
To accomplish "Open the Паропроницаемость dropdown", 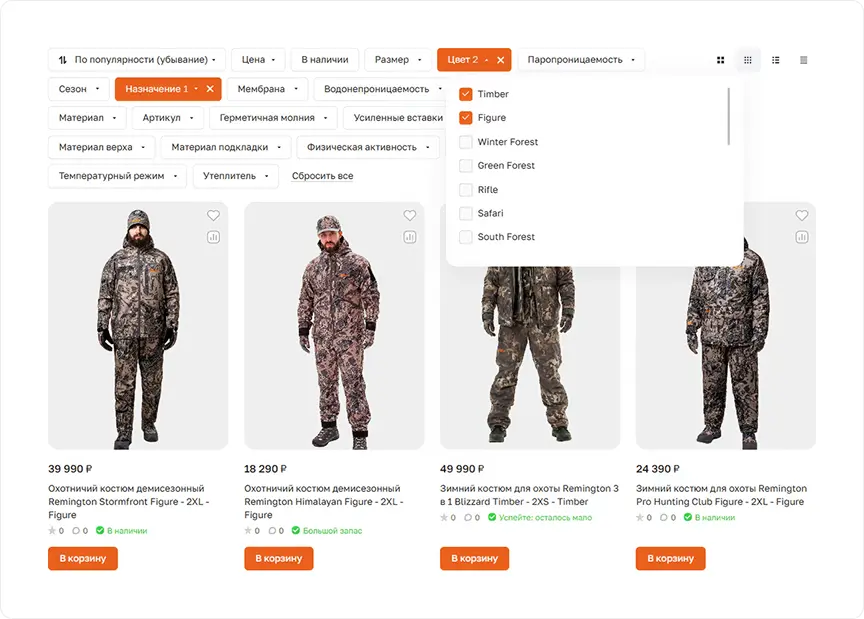I will point(580,60).
